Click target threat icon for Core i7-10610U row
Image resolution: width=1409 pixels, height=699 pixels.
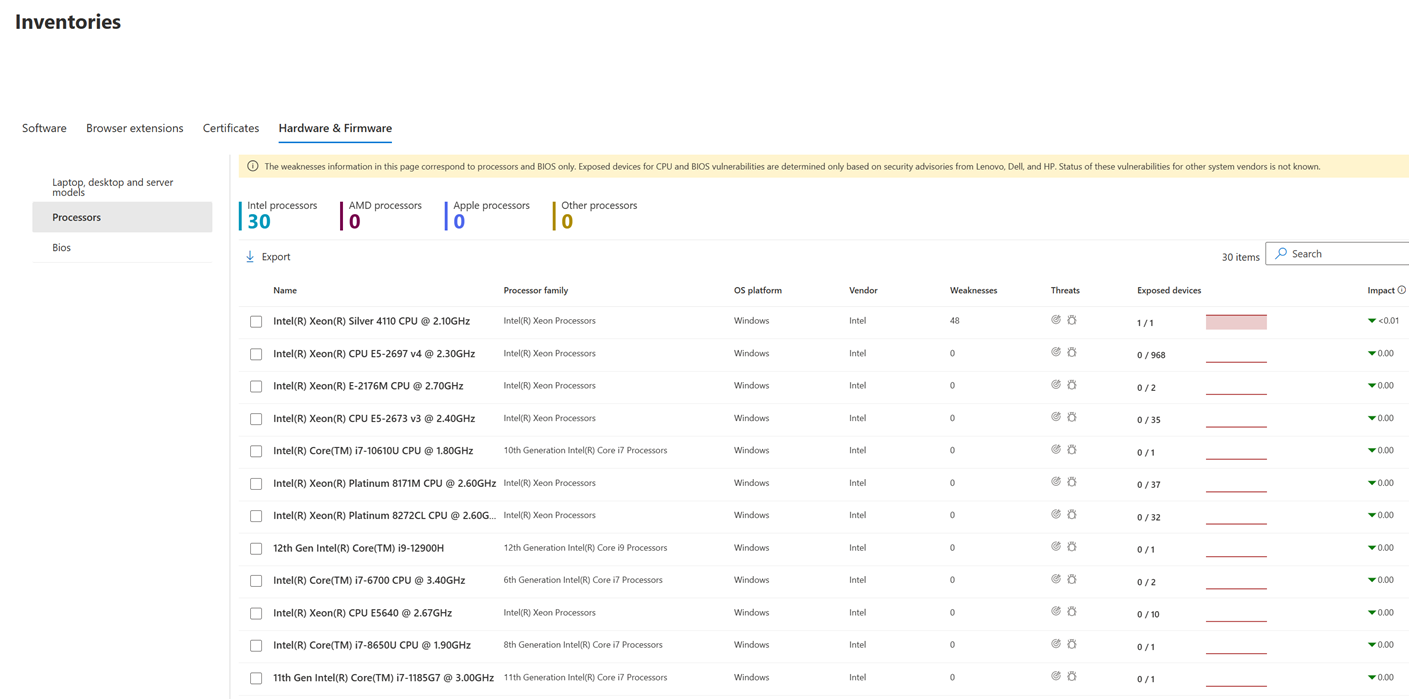tap(1056, 450)
